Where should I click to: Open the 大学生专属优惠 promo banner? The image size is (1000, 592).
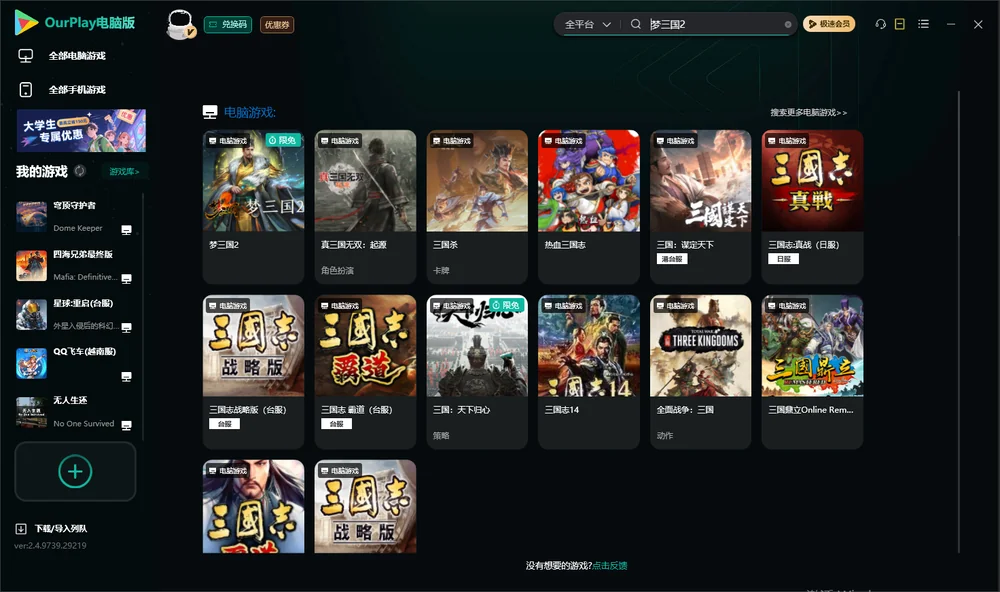81,130
